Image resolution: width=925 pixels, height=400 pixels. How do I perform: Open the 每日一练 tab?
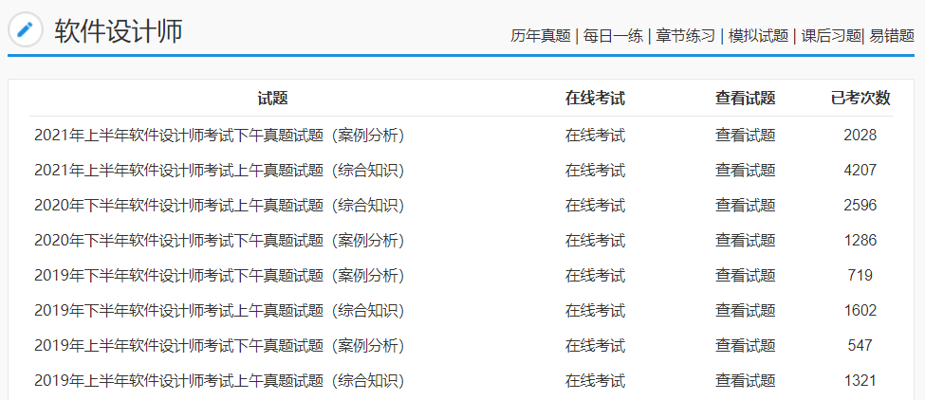pos(613,36)
